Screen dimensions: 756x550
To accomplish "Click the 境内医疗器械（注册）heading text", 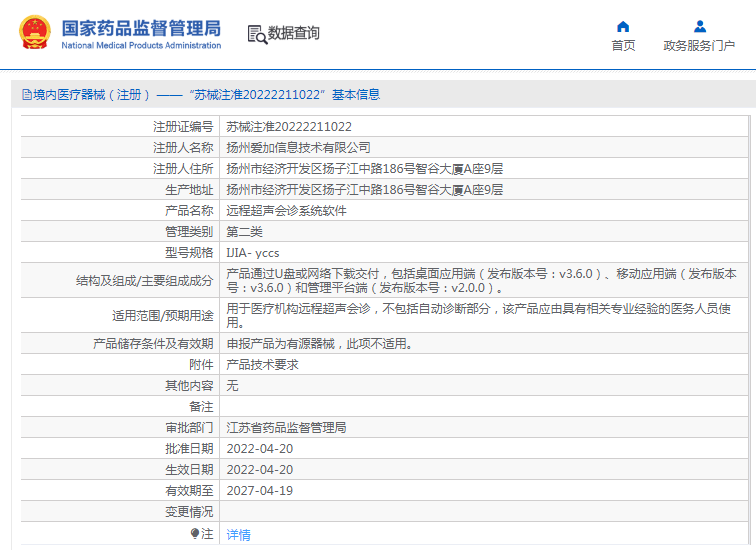I will point(92,94).
